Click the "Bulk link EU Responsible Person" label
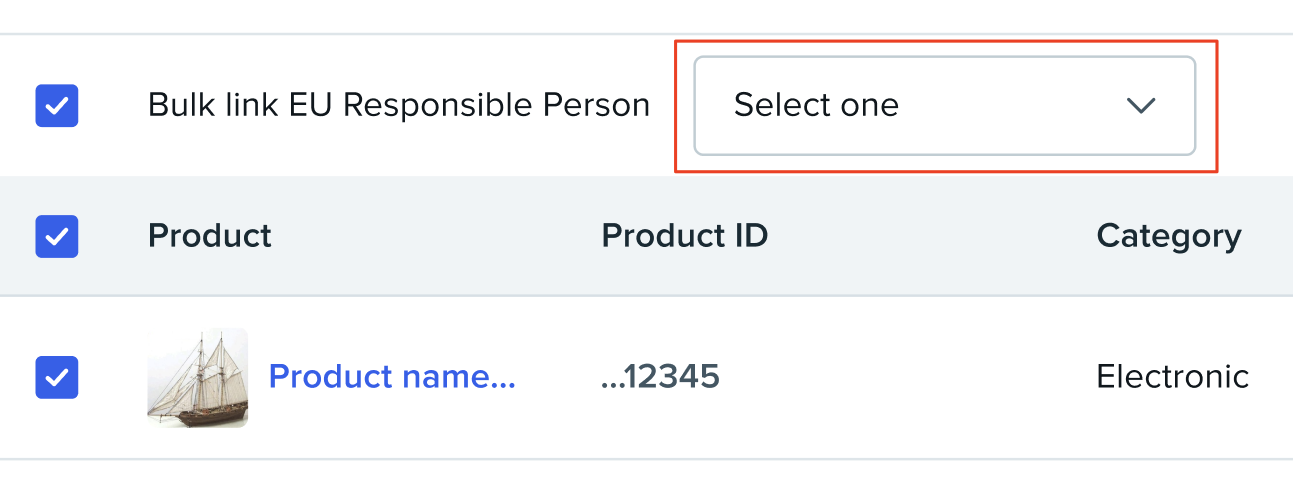 pos(398,105)
